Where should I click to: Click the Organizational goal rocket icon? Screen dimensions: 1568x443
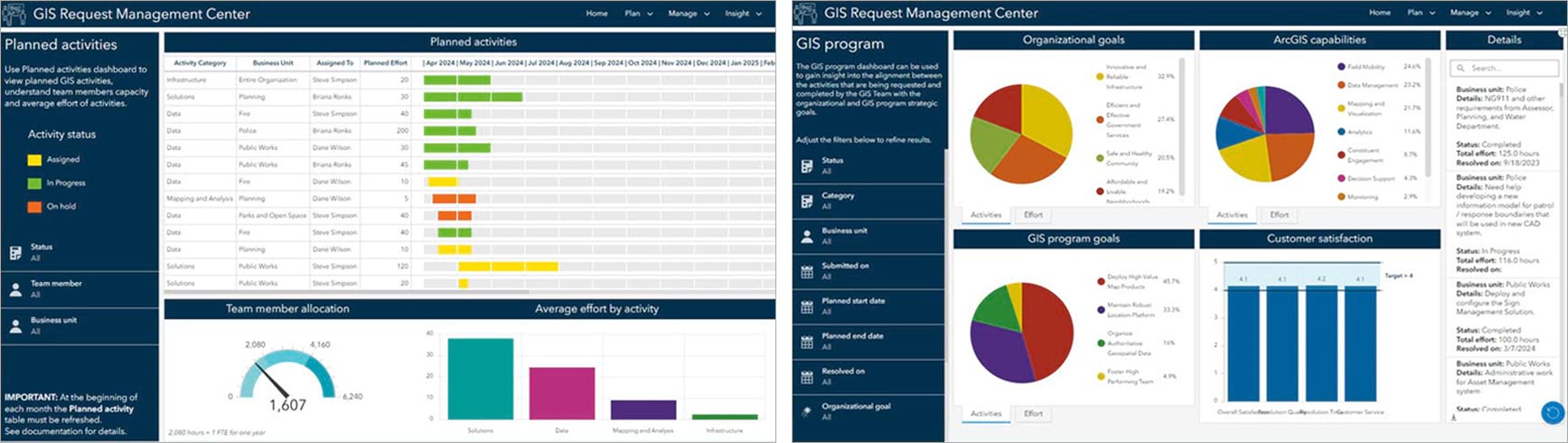pyautogui.click(x=807, y=411)
